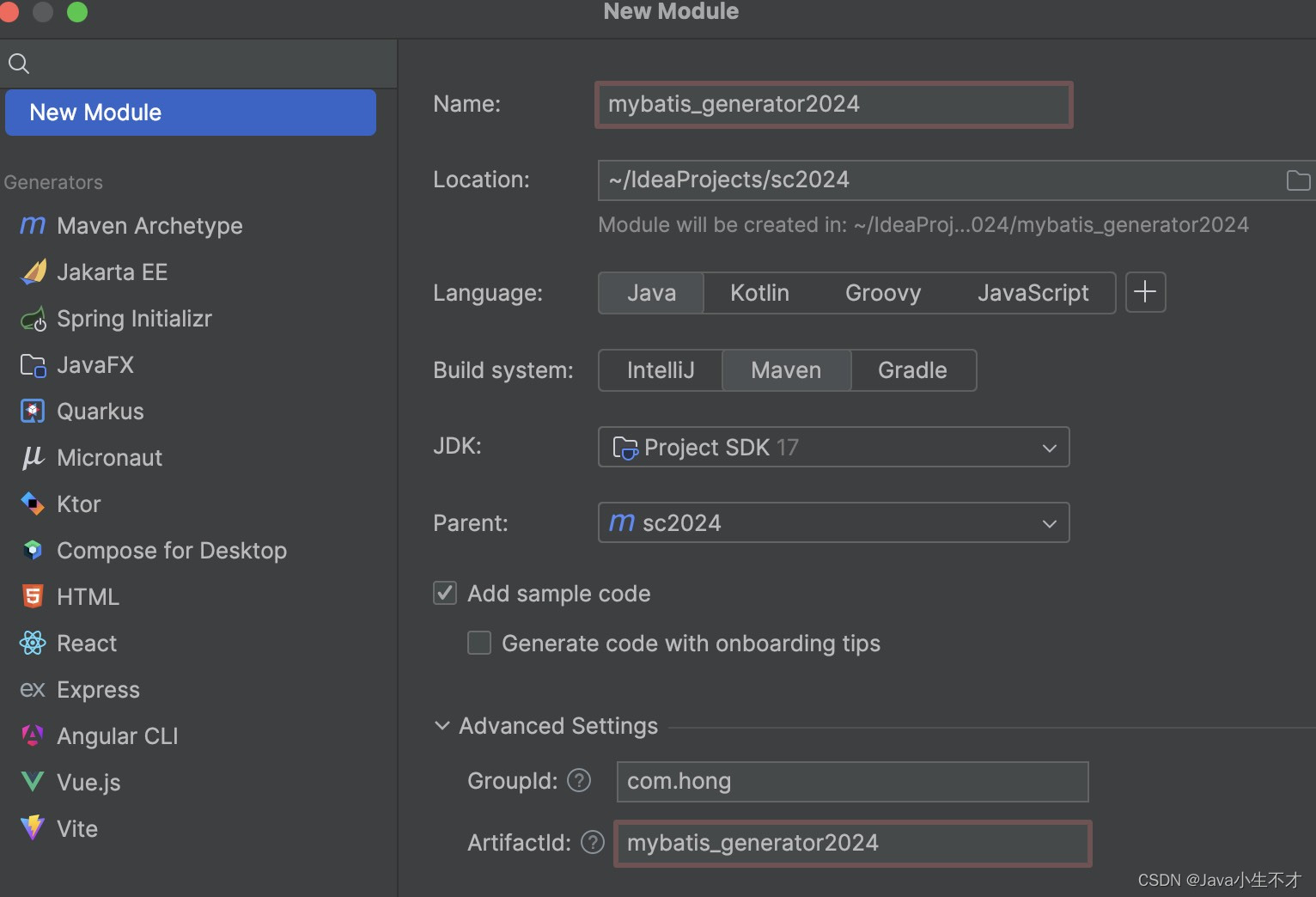Enable Generate code with onboarding tips

click(x=479, y=643)
